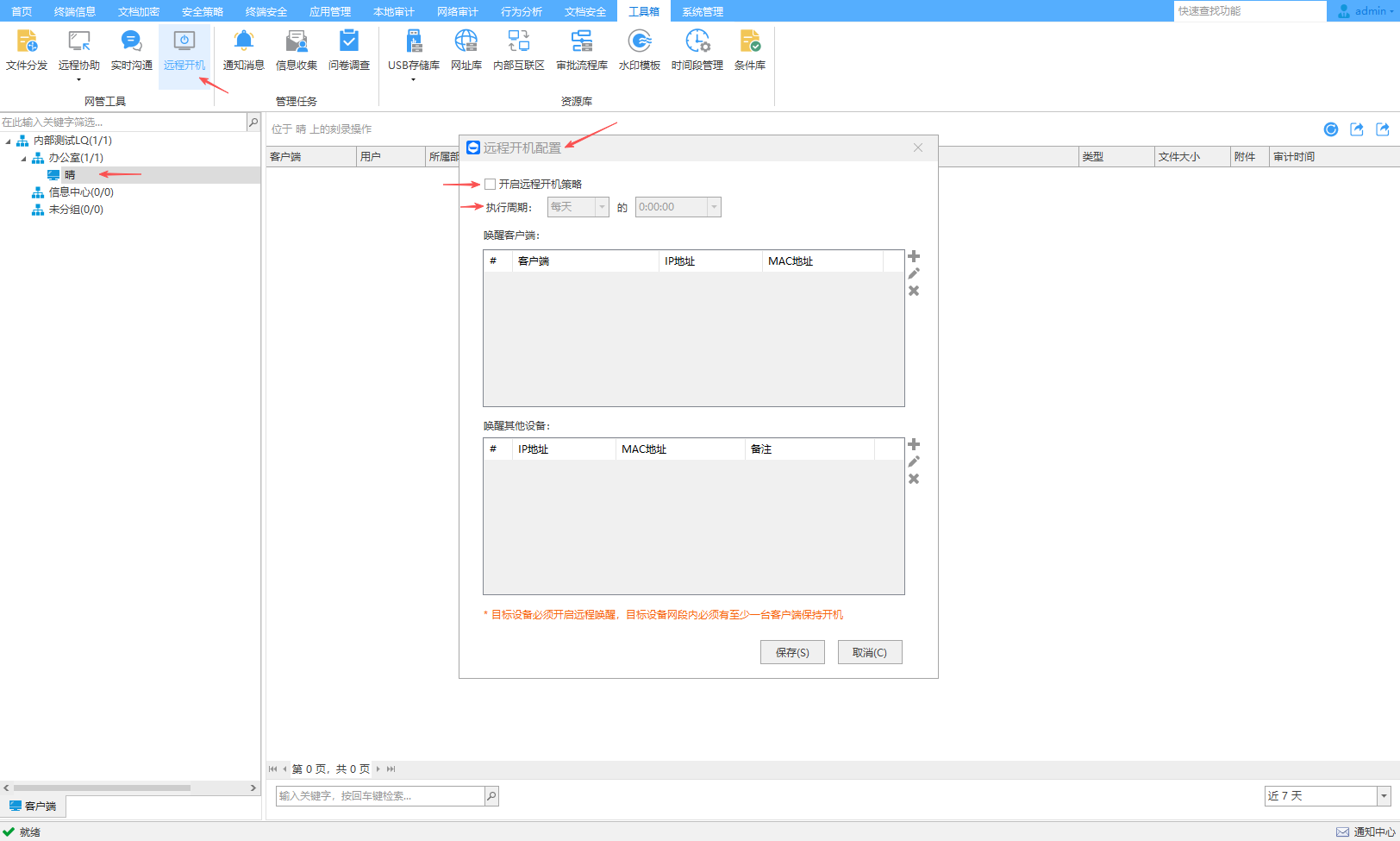Open the 执行周期 每天 dropdown
The image size is (1400, 841).
coord(578,207)
